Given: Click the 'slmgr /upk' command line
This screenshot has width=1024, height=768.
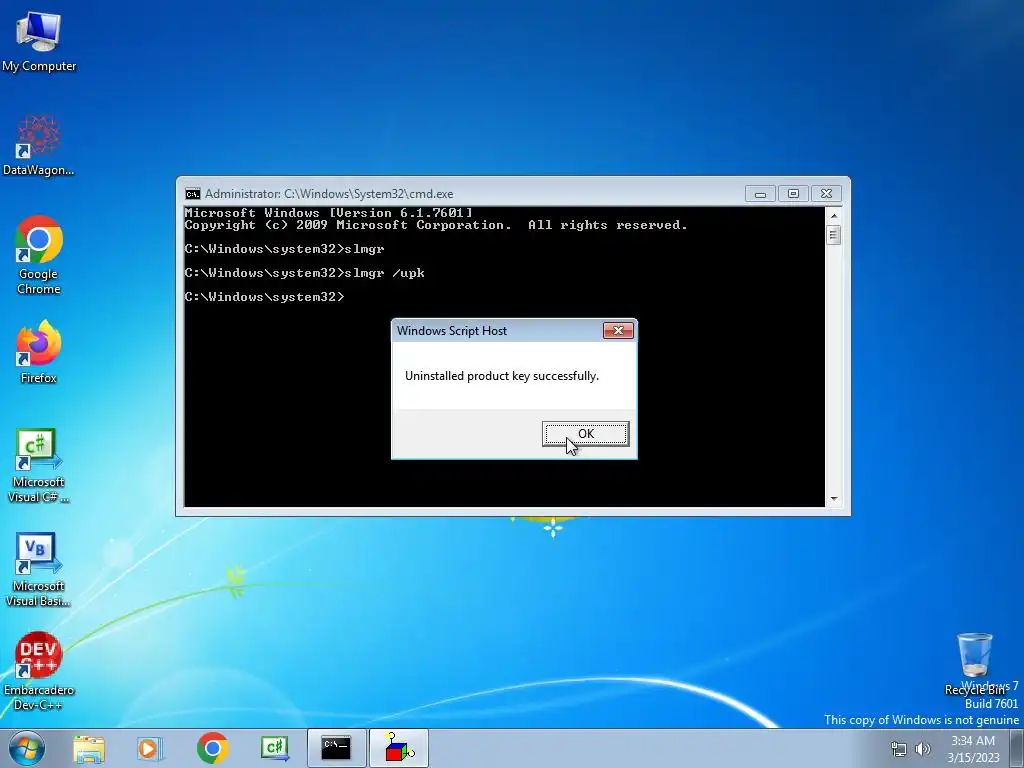Looking at the screenshot, I should 304,273.
